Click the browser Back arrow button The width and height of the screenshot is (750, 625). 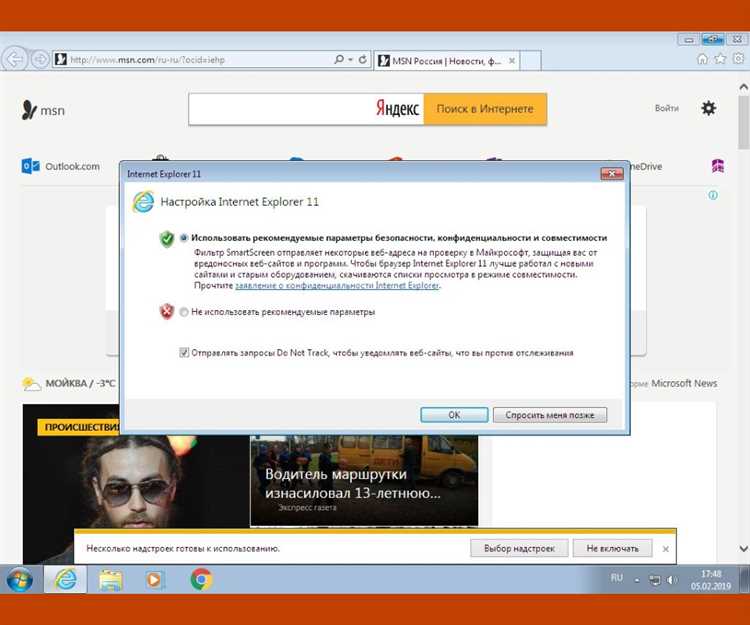click(14, 59)
